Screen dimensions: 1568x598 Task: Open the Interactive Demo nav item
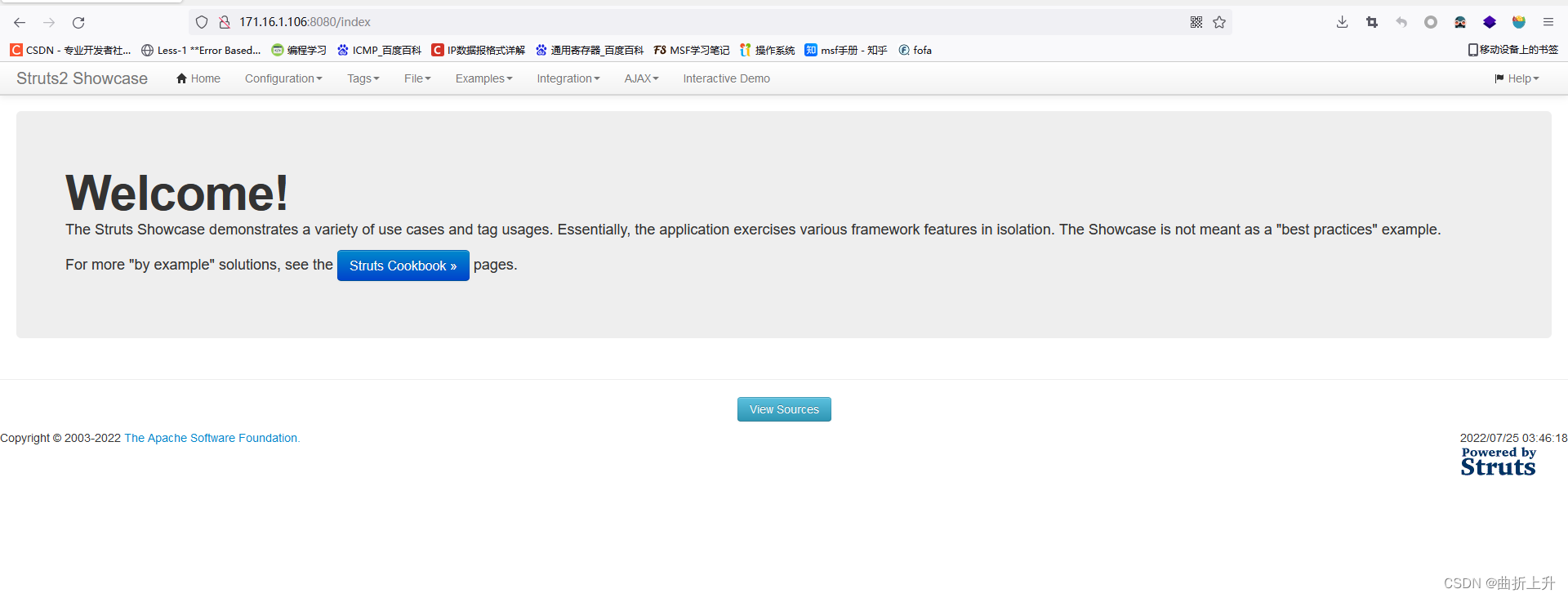(726, 78)
